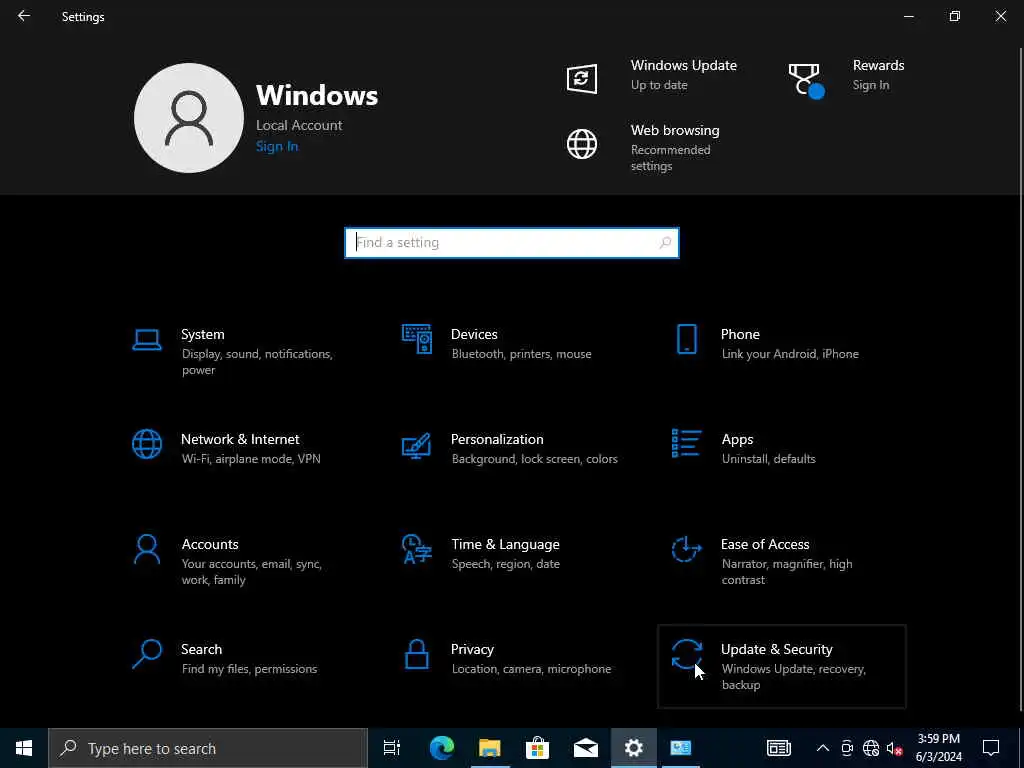Open Web browsing Recommended settings
This screenshot has height=768, width=1024.
670,157
